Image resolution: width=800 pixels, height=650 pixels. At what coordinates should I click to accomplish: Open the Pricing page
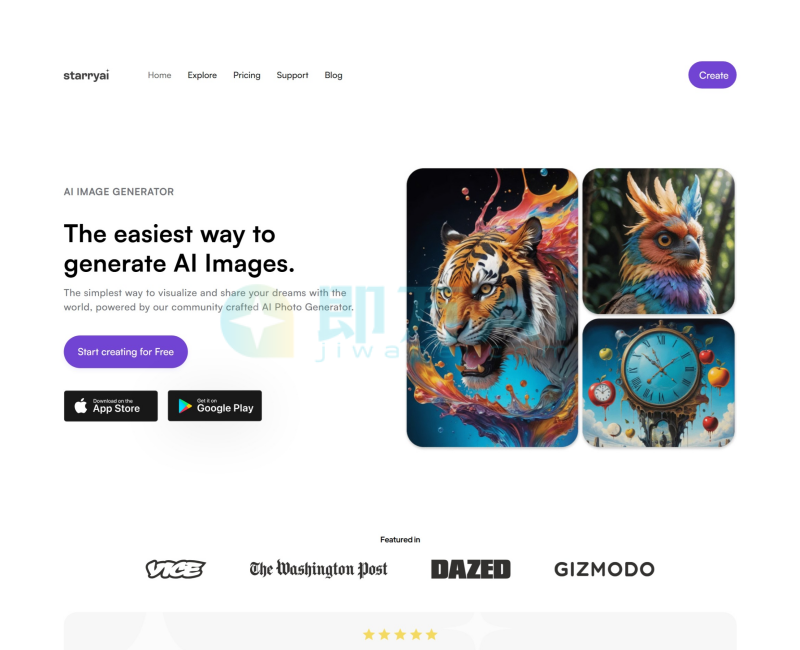point(246,75)
